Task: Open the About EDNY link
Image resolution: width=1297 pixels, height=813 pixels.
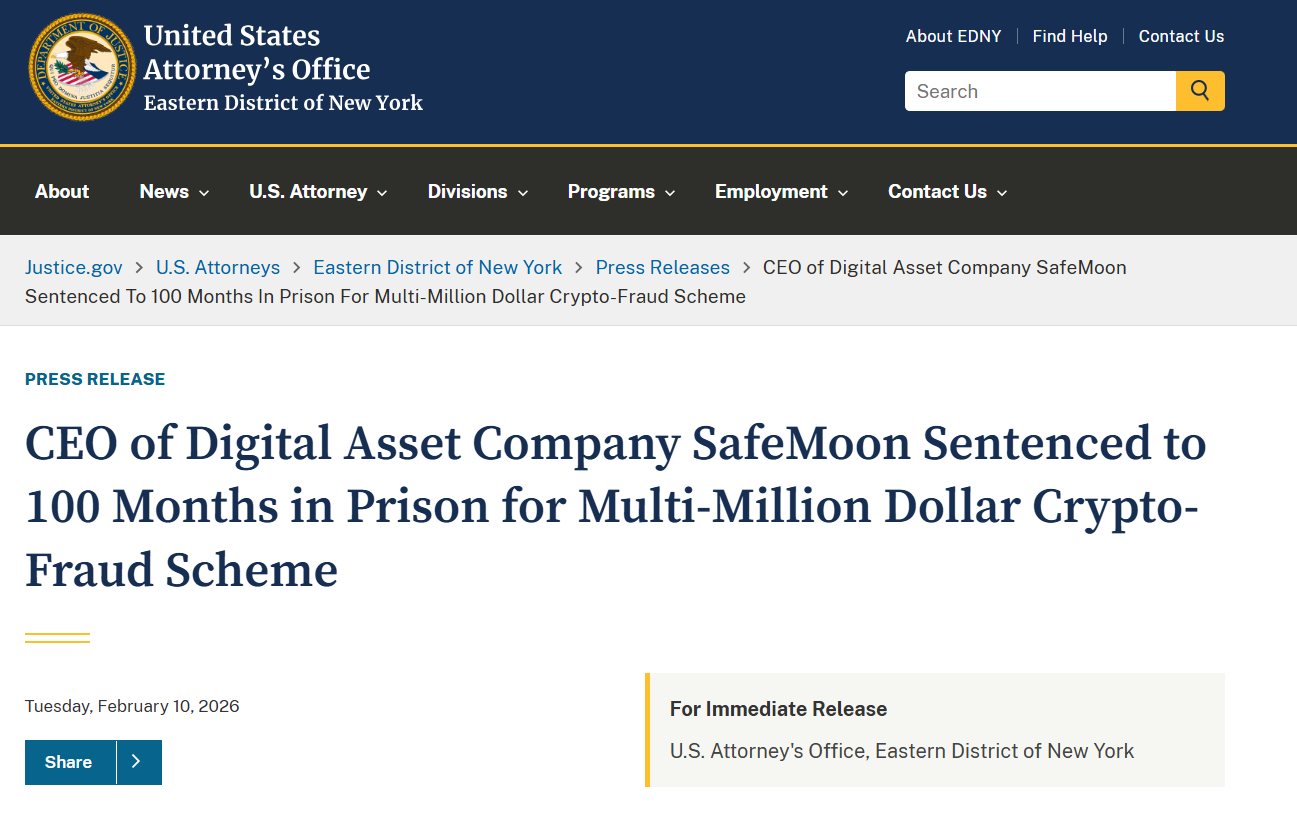Action: click(x=953, y=36)
